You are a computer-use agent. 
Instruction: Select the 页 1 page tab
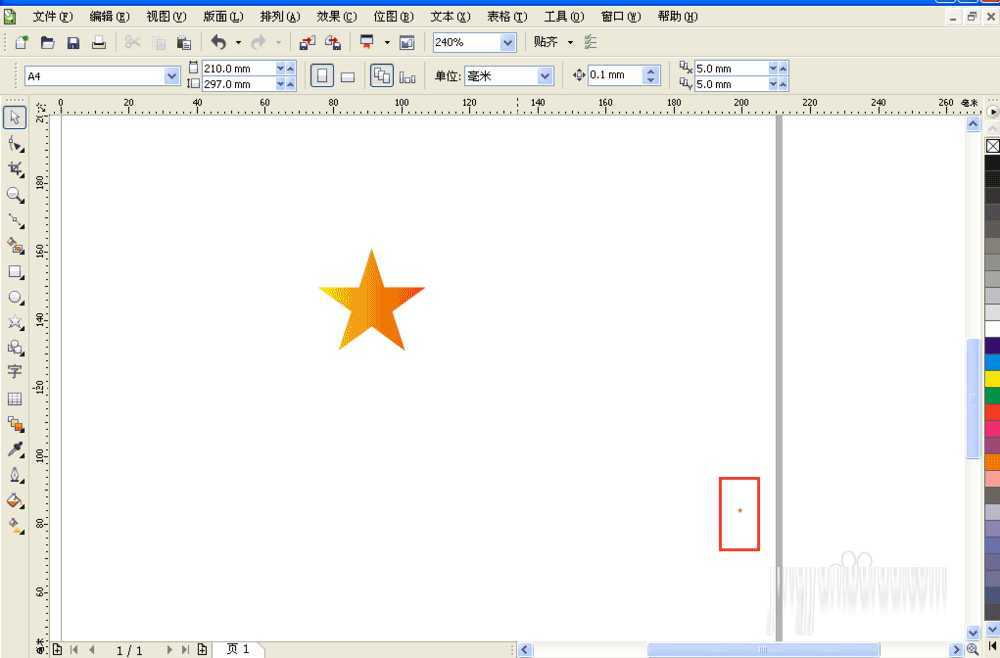(x=238, y=650)
